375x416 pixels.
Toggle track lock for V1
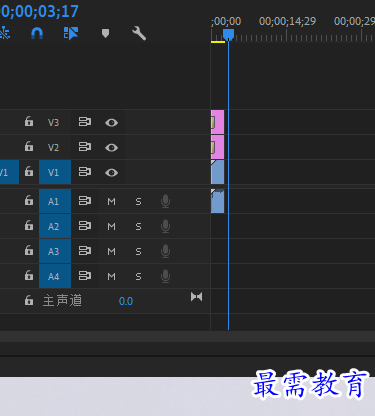point(29,172)
